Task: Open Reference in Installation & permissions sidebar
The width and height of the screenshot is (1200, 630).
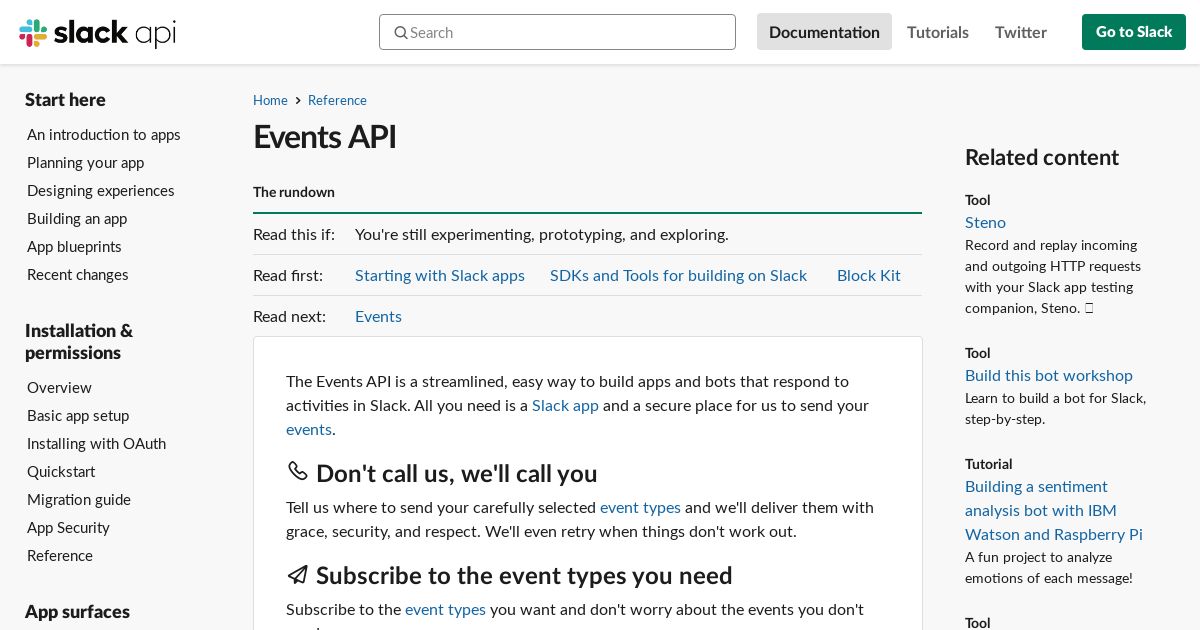Action: 60,555
